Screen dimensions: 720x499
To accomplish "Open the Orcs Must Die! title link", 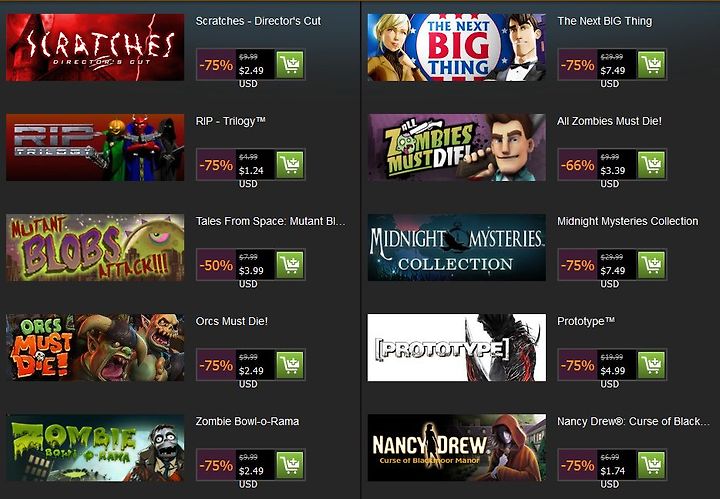I will (x=231, y=321).
